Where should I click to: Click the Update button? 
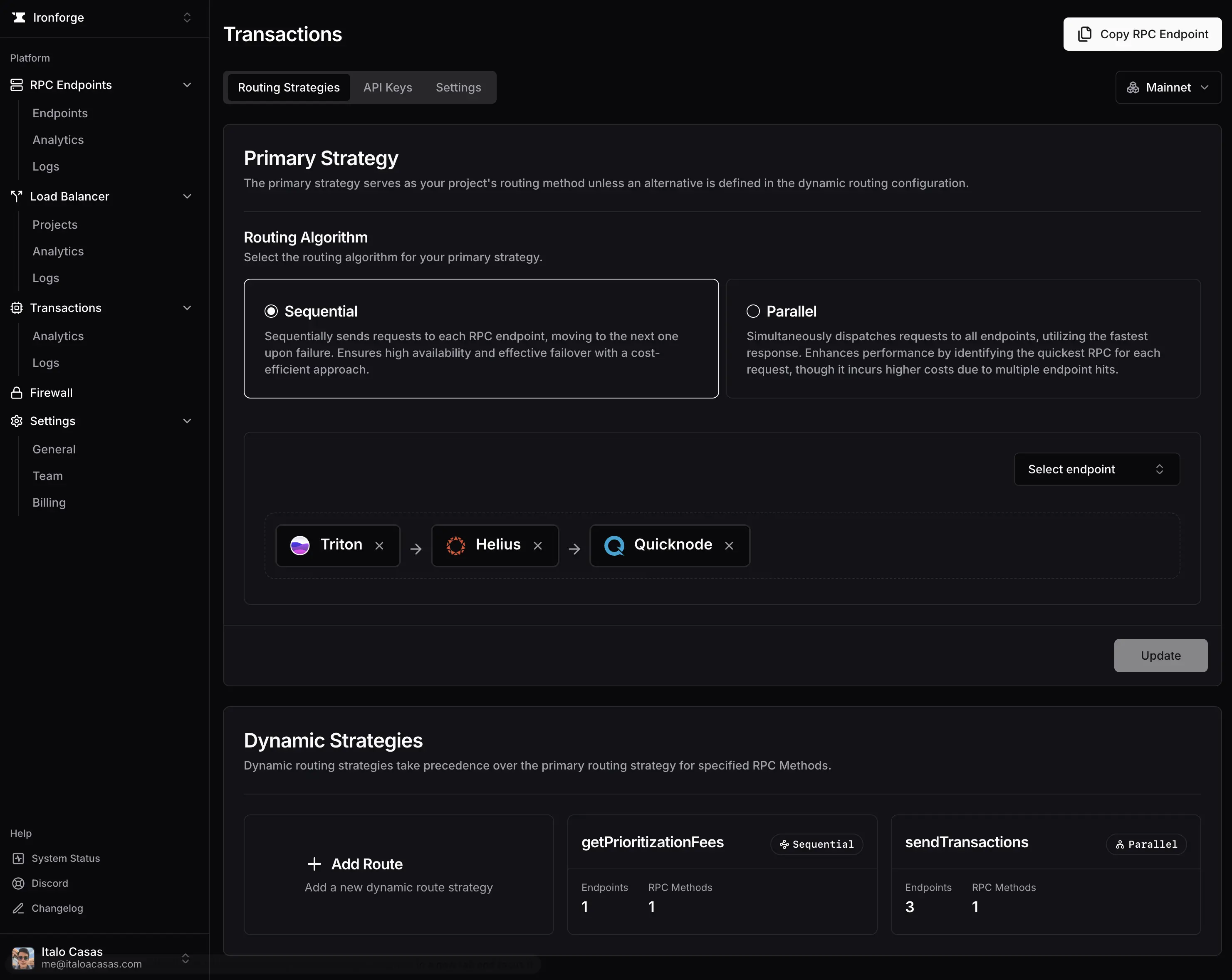coord(1160,656)
